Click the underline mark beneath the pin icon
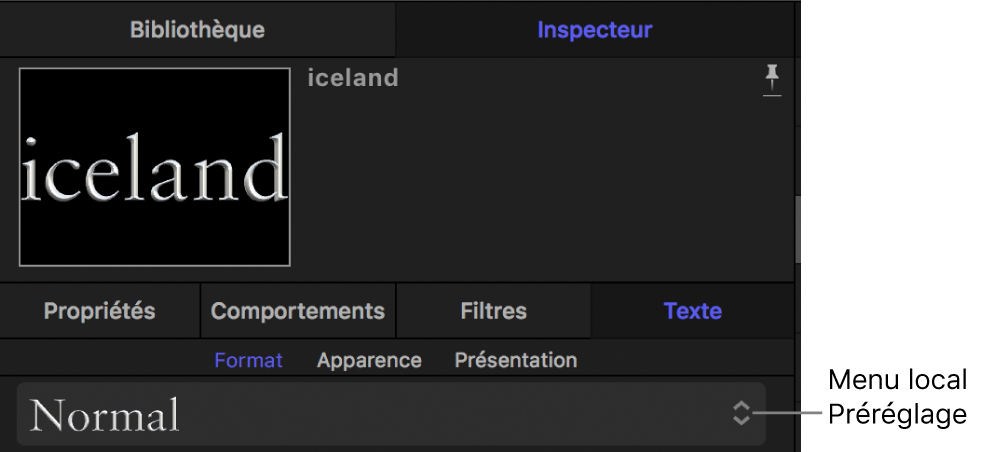The image size is (990, 452). (771, 96)
